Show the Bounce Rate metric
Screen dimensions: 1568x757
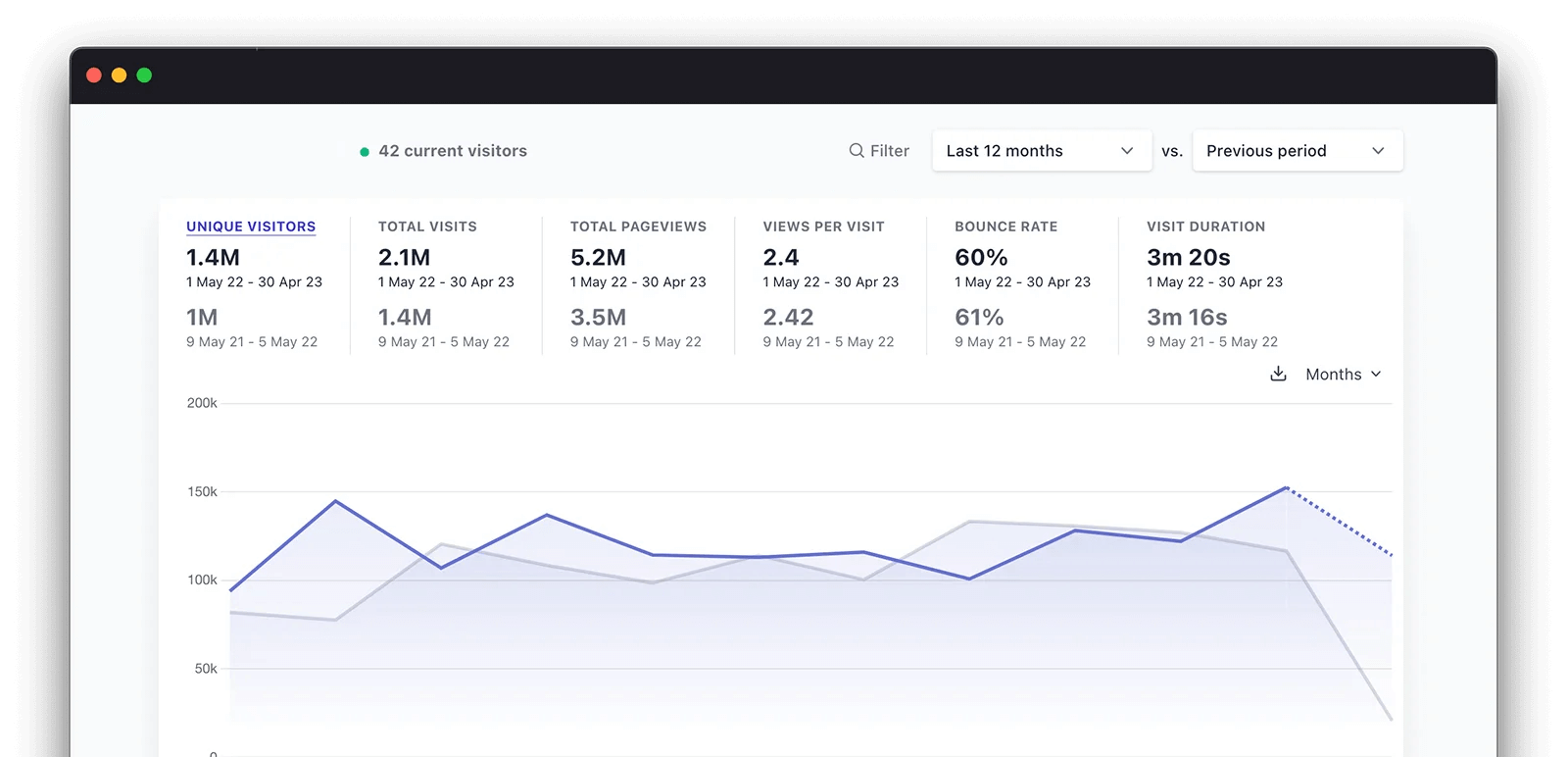[1005, 227]
